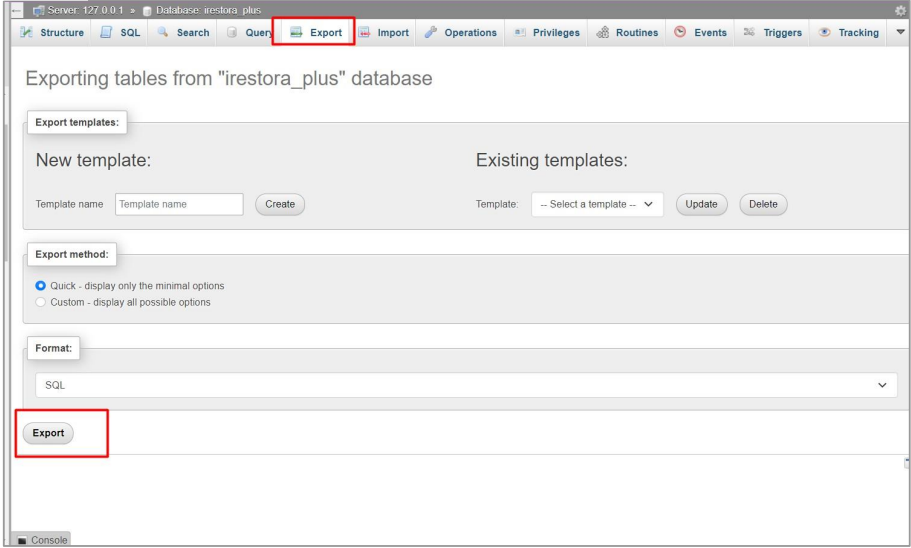Click the Privileges tab icon
Image resolution: width=911 pixels, height=548 pixels.
tap(520, 33)
